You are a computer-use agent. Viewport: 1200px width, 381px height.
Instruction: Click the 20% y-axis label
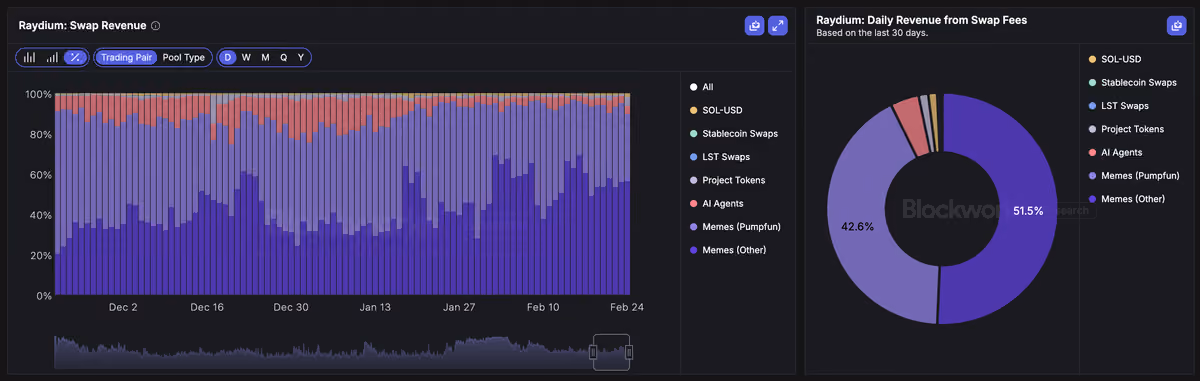pos(41,256)
